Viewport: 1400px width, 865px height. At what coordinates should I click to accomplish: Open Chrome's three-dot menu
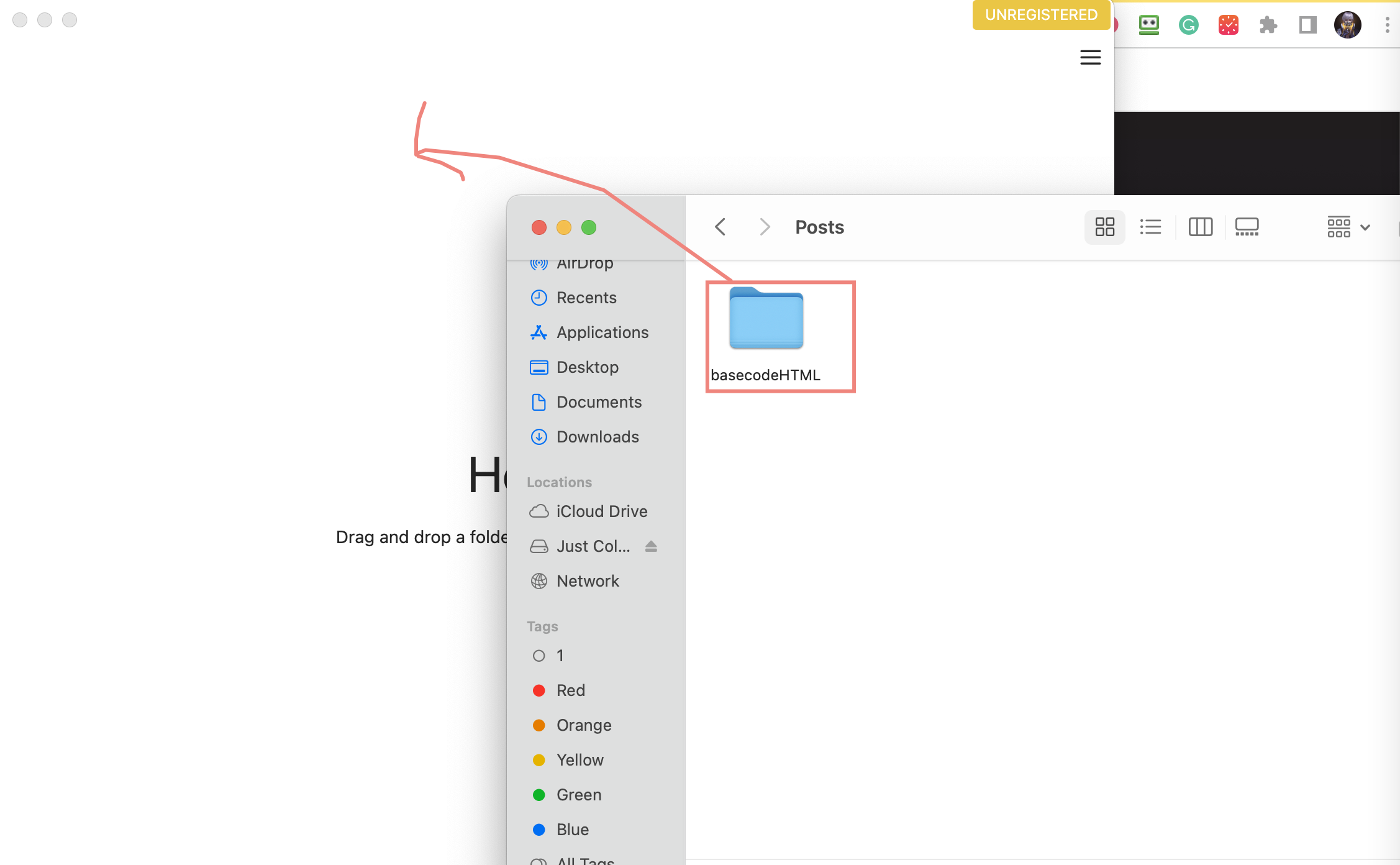[1387, 24]
